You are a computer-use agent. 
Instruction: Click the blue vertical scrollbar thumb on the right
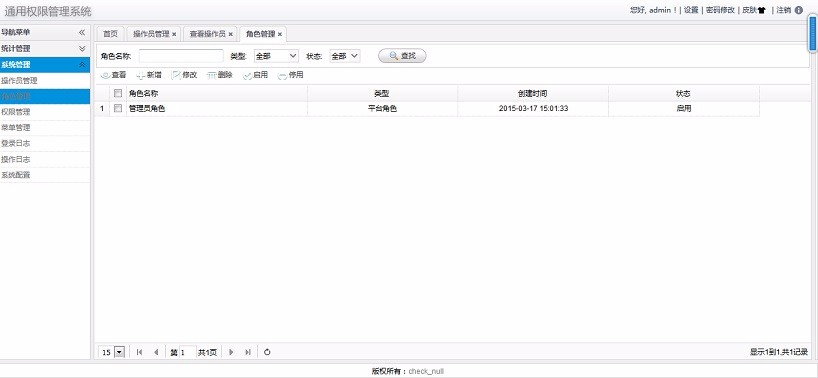pyautogui.click(x=813, y=33)
